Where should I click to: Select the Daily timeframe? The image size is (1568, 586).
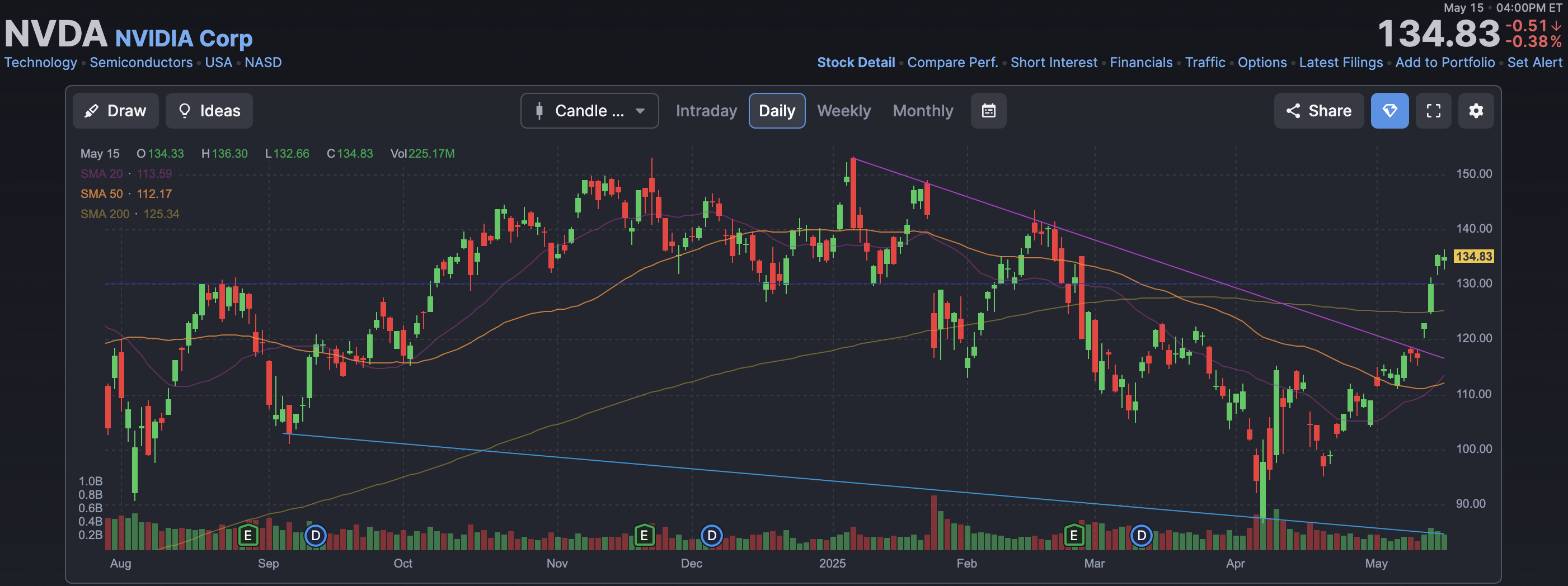point(777,111)
